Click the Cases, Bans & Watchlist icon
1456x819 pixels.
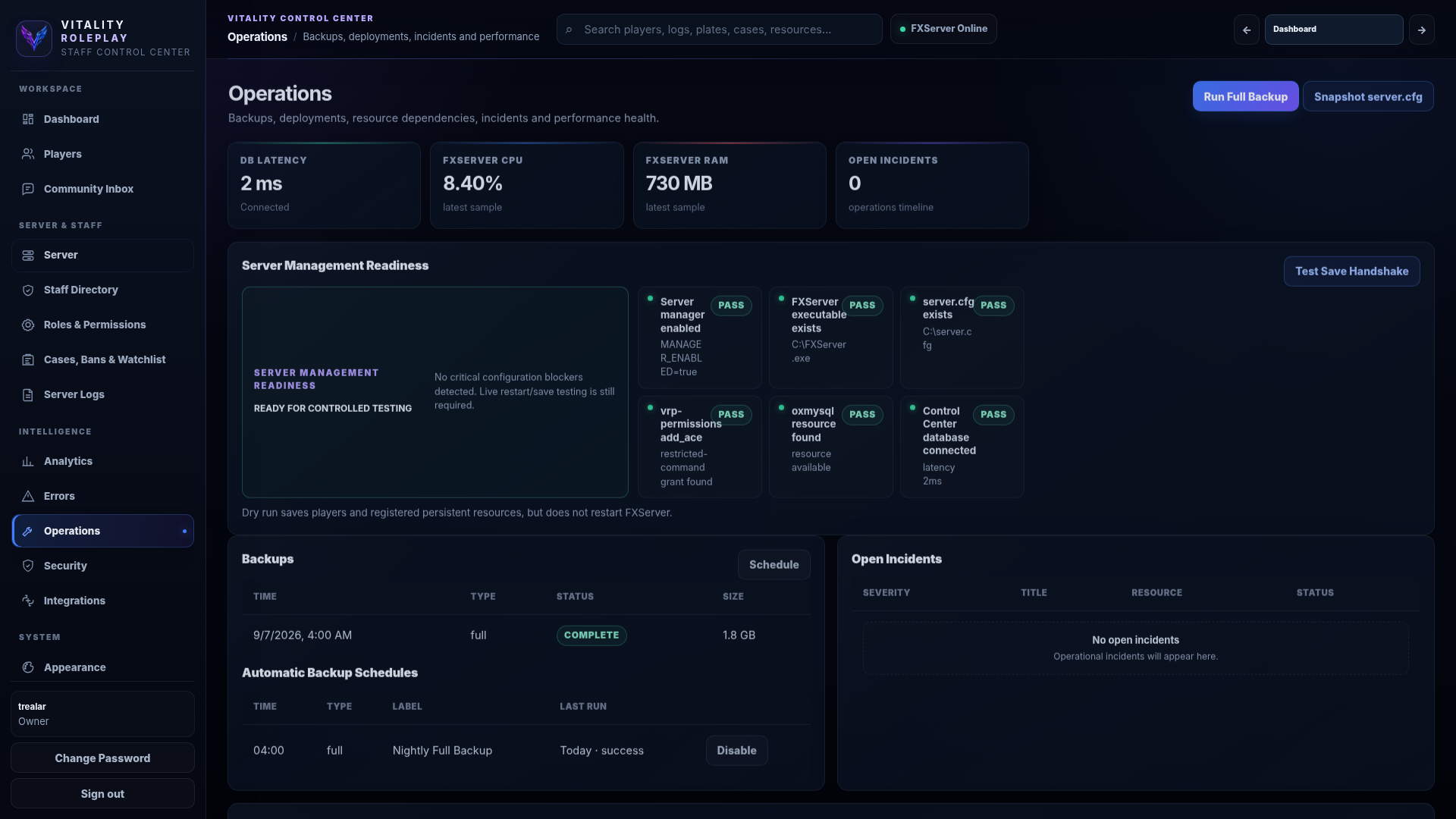[x=28, y=360]
